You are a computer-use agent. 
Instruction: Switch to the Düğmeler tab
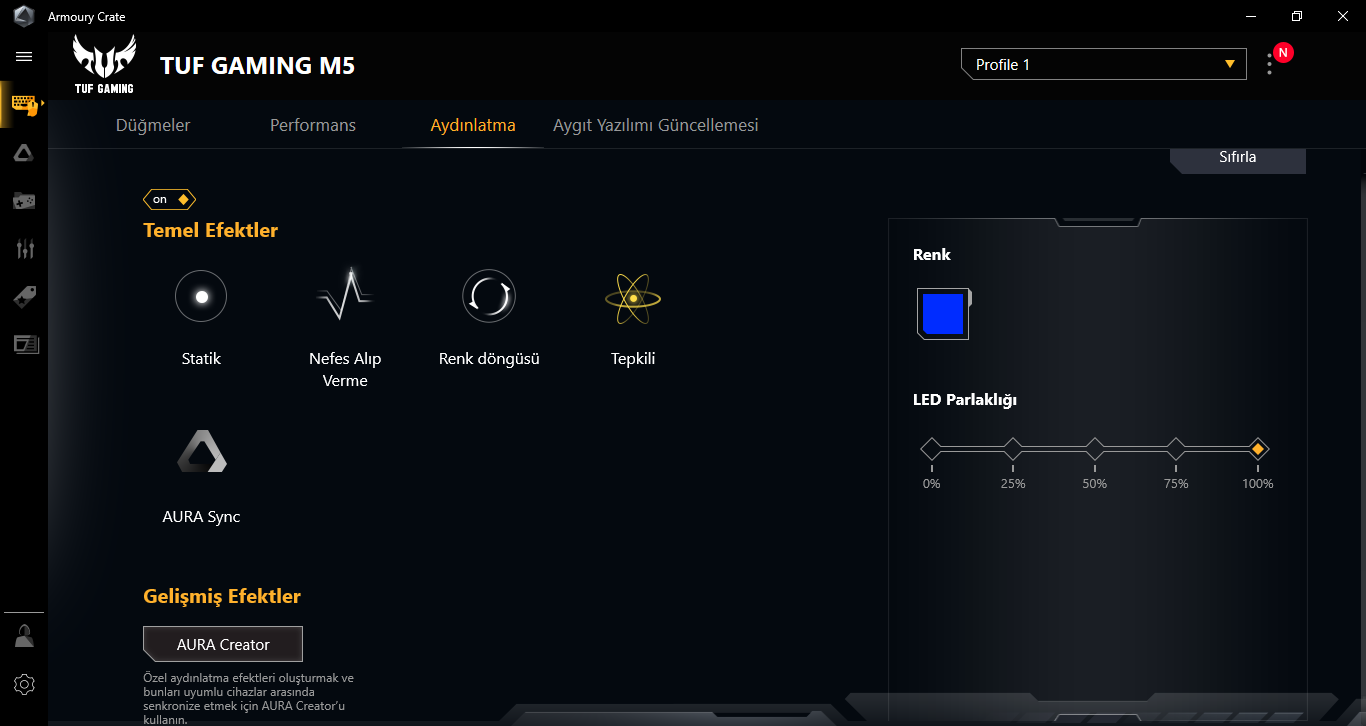click(x=153, y=125)
